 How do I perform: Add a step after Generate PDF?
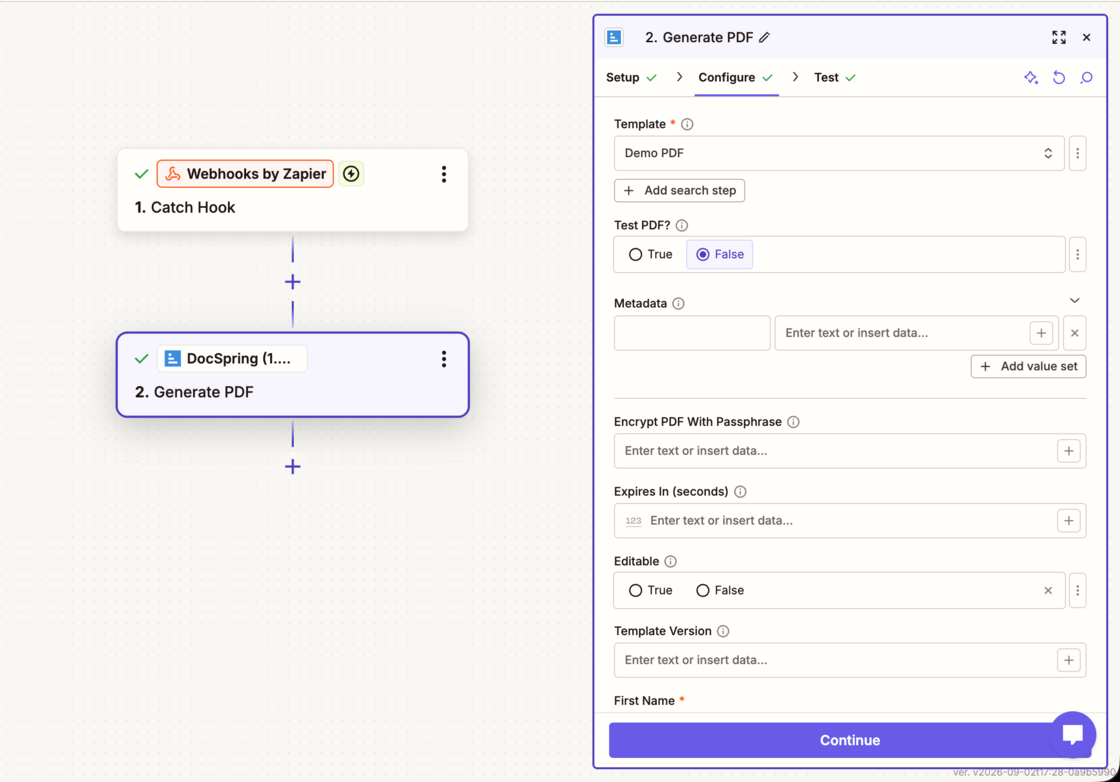293,467
